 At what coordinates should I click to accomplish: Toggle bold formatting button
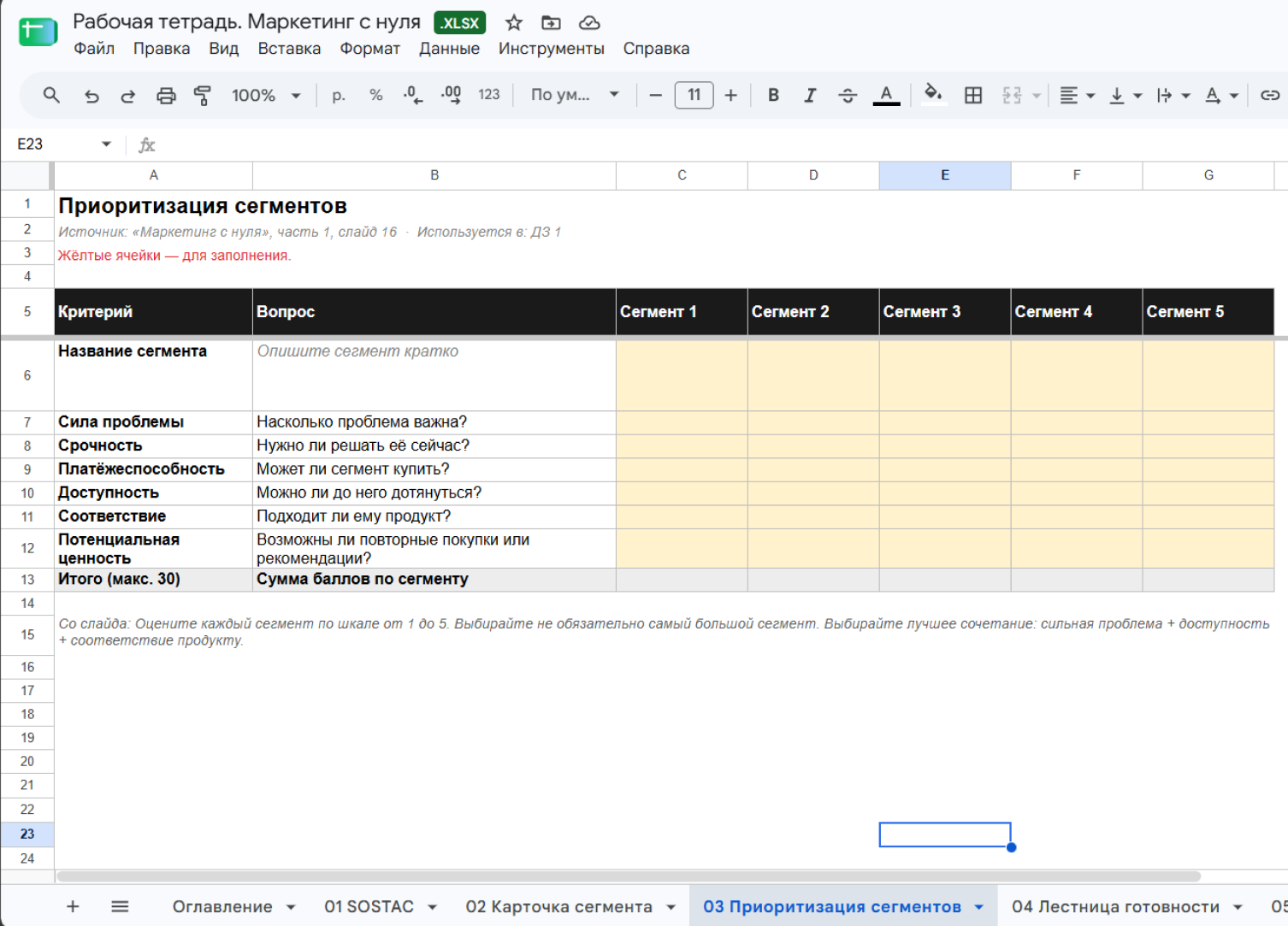(773, 95)
